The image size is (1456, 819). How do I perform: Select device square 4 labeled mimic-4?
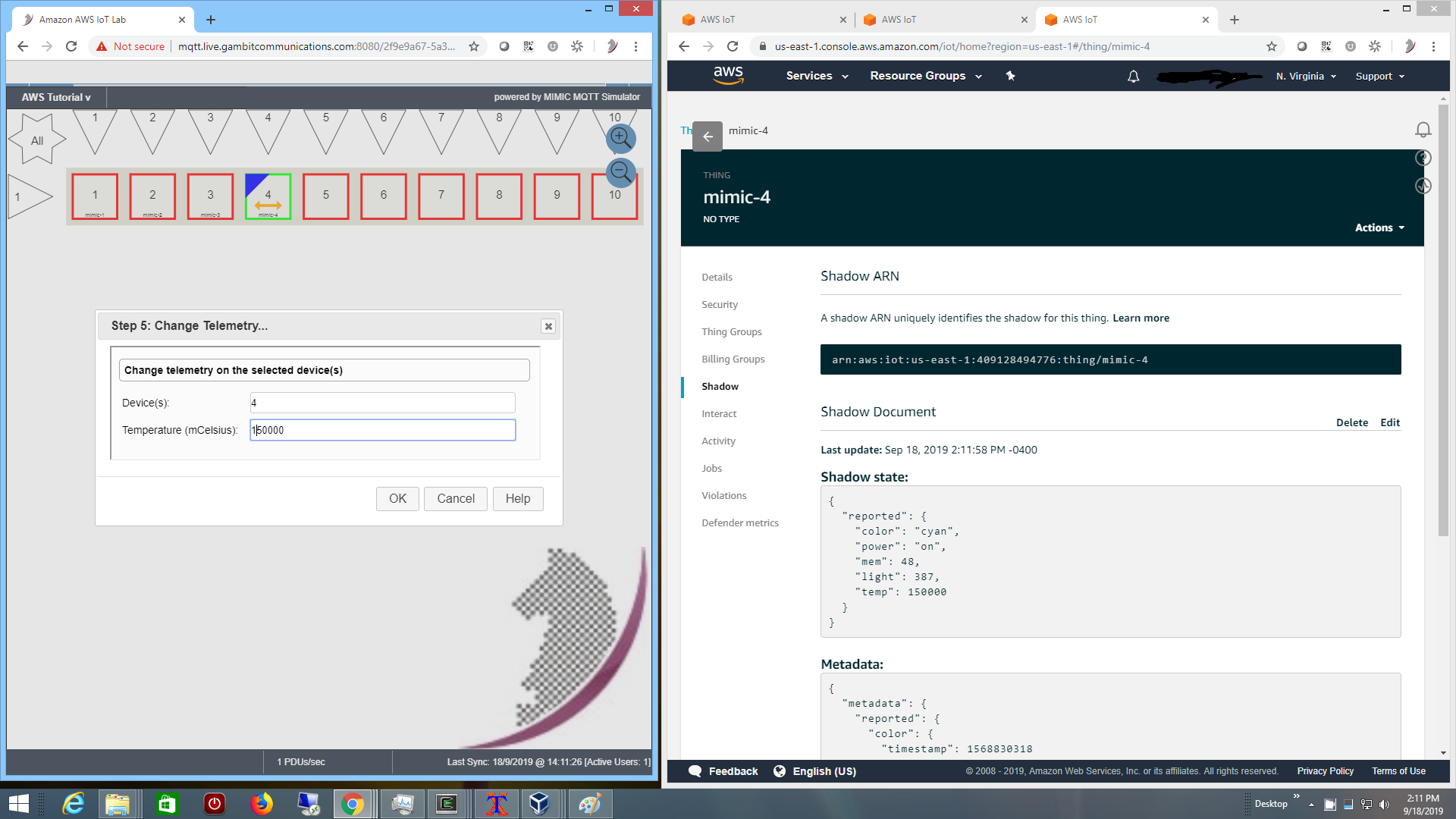(268, 196)
